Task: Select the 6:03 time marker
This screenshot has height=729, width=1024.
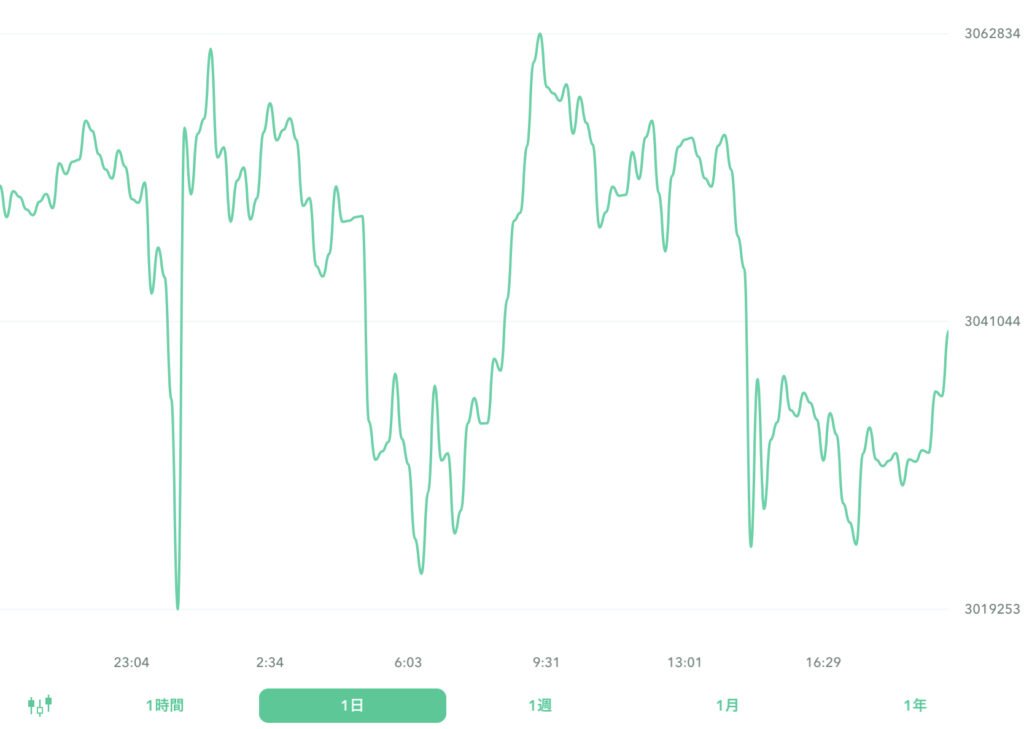Action: point(408,662)
